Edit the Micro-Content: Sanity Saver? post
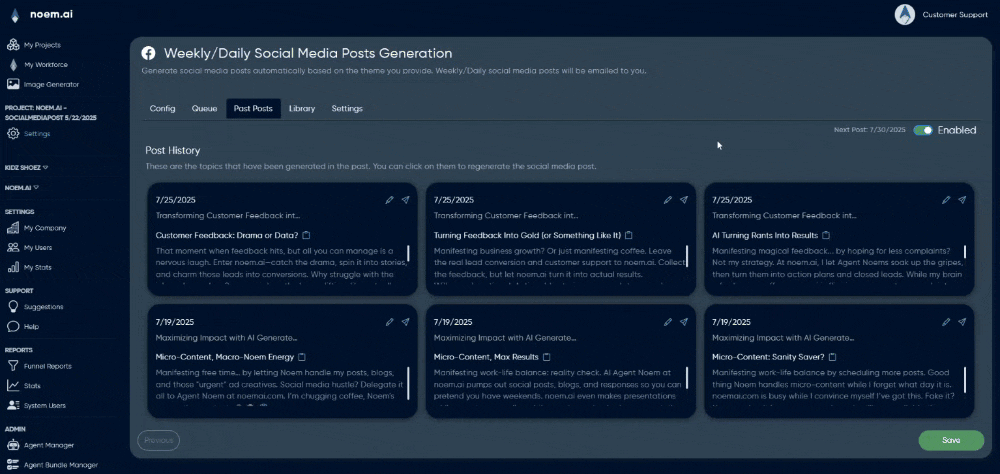This screenshot has height=474, width=1000. pyautogui.click(x=946, y=322)
